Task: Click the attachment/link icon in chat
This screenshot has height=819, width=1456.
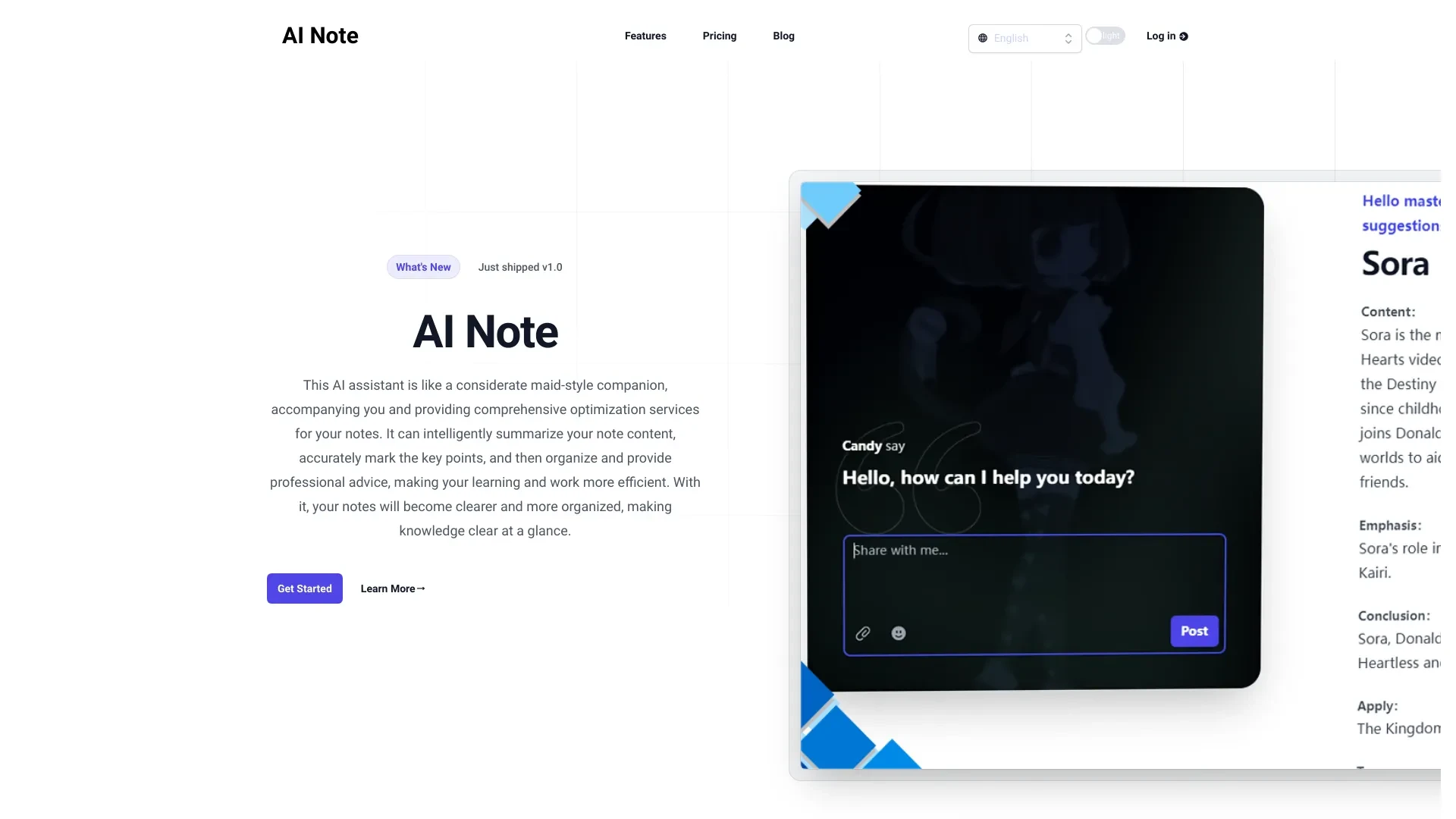Action: coord(862,633)
